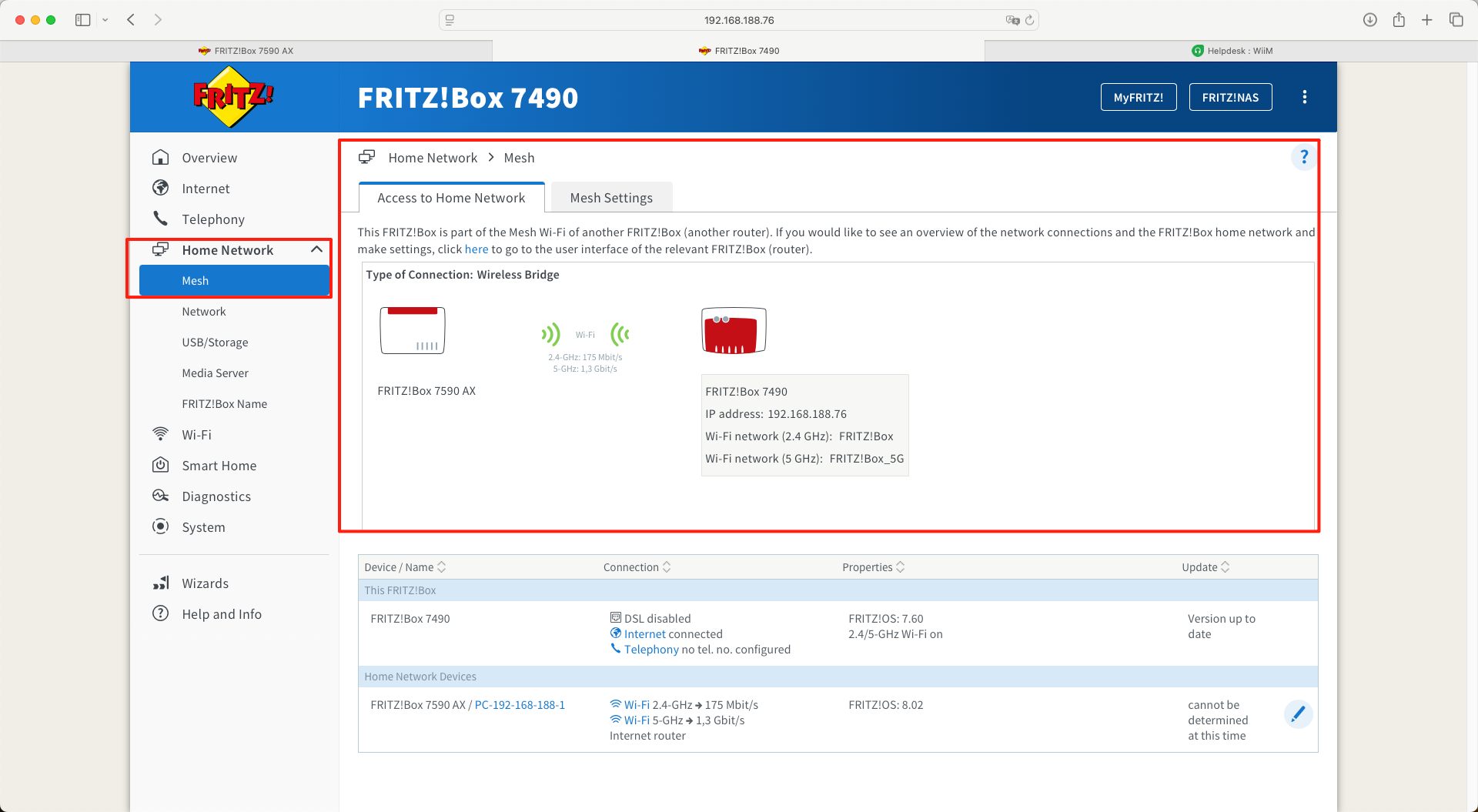Click the System icon in sidebar
The width and height of the screenshot is (1478, 812).
(160, 526)
